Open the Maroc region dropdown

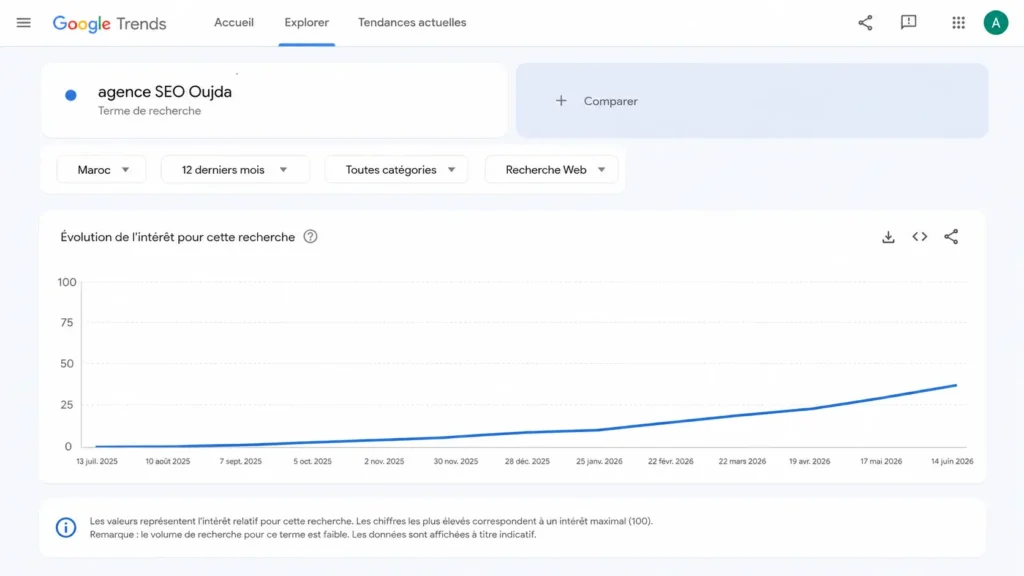click(x=101, y=170)
